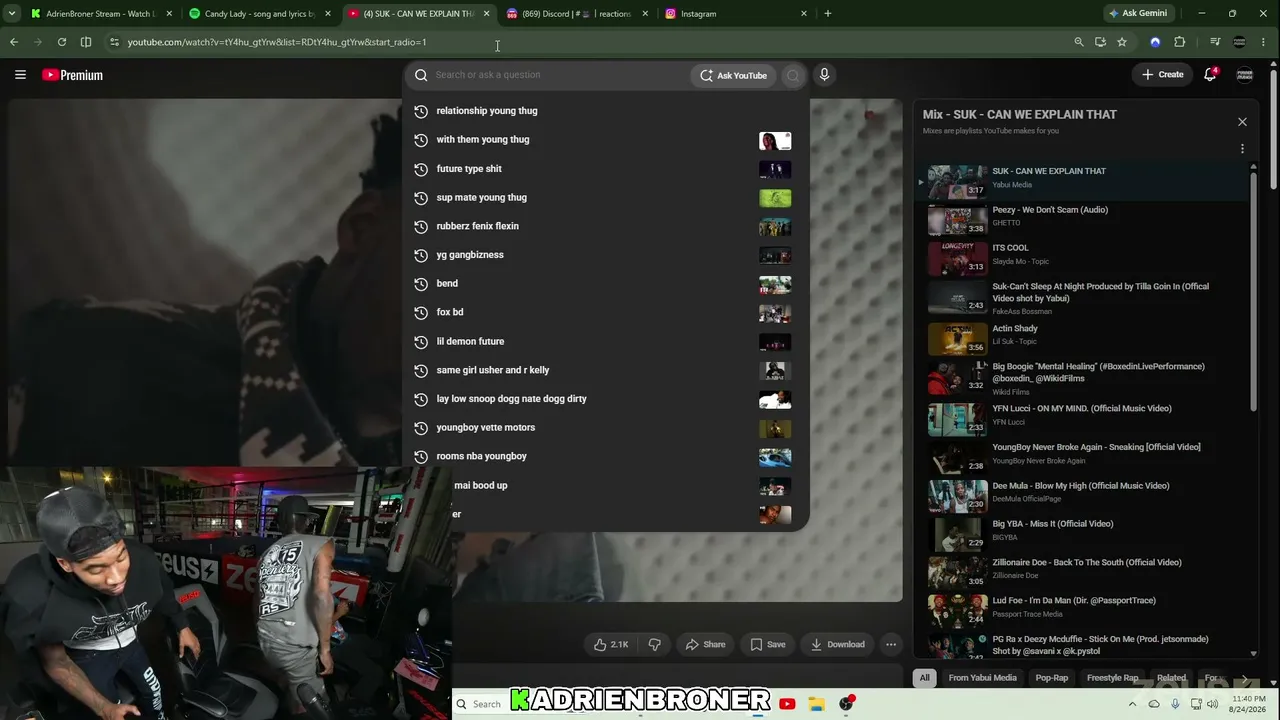Image resolution: width=1280 pixels, height=720 pixels.
Task: Pick suggestion 'rooms nba youngboy'
Action: click(x=605, y=456)
